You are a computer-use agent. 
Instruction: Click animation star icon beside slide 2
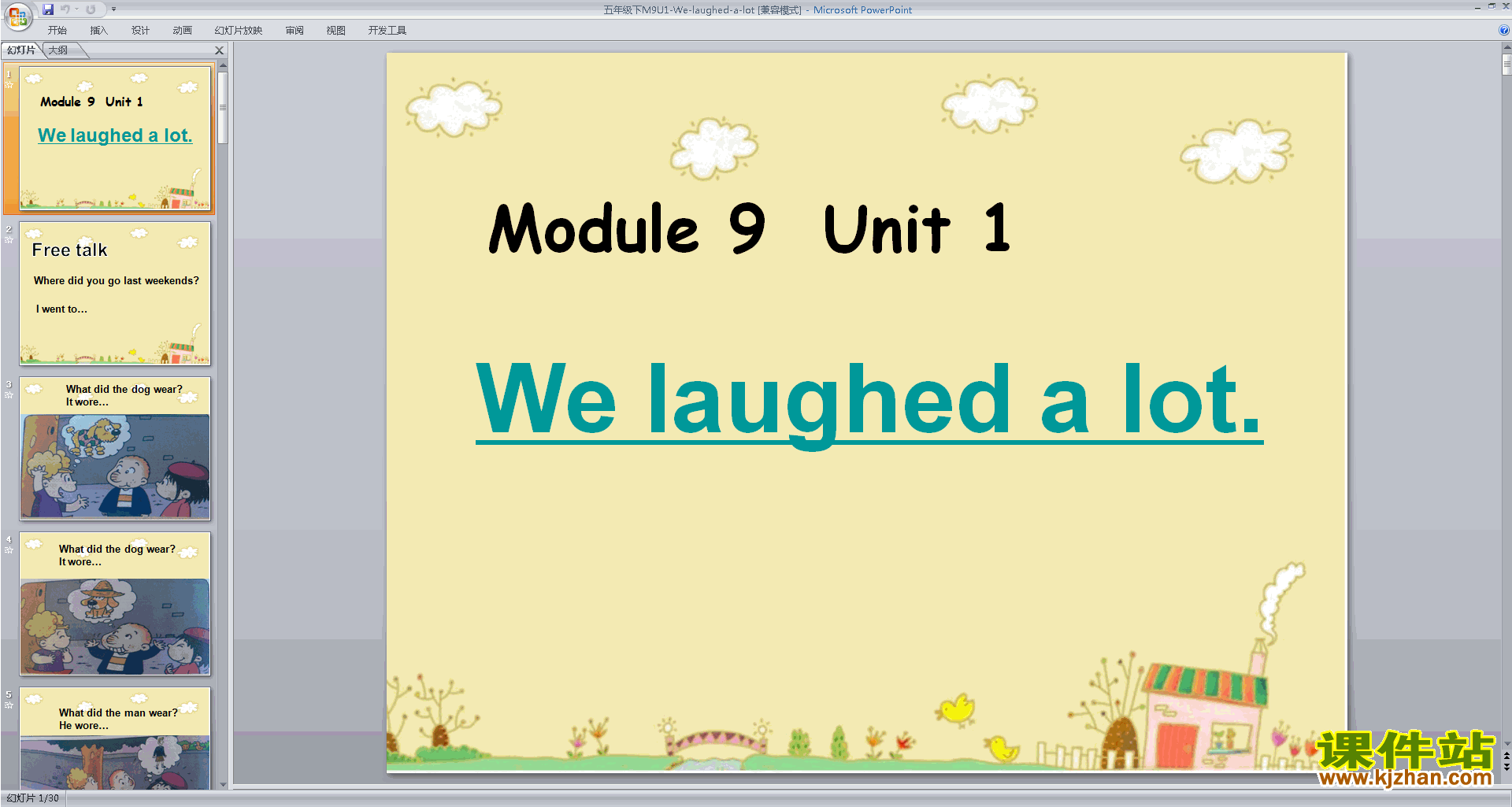[x=9, y=240]
